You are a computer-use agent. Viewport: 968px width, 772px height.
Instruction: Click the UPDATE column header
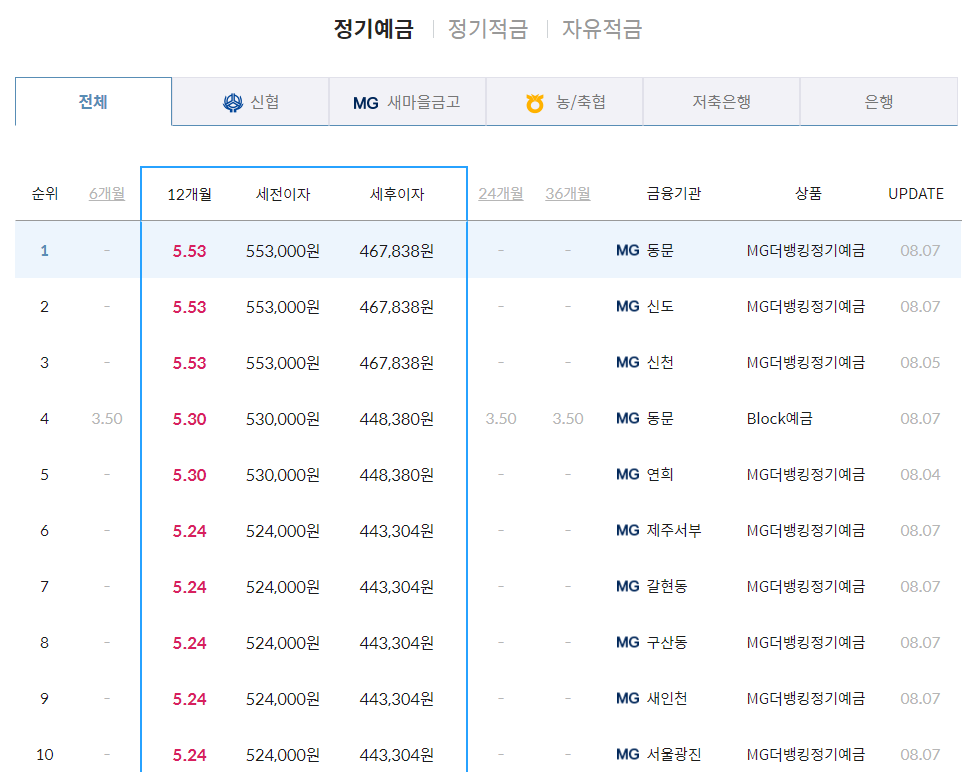[916, 194]
